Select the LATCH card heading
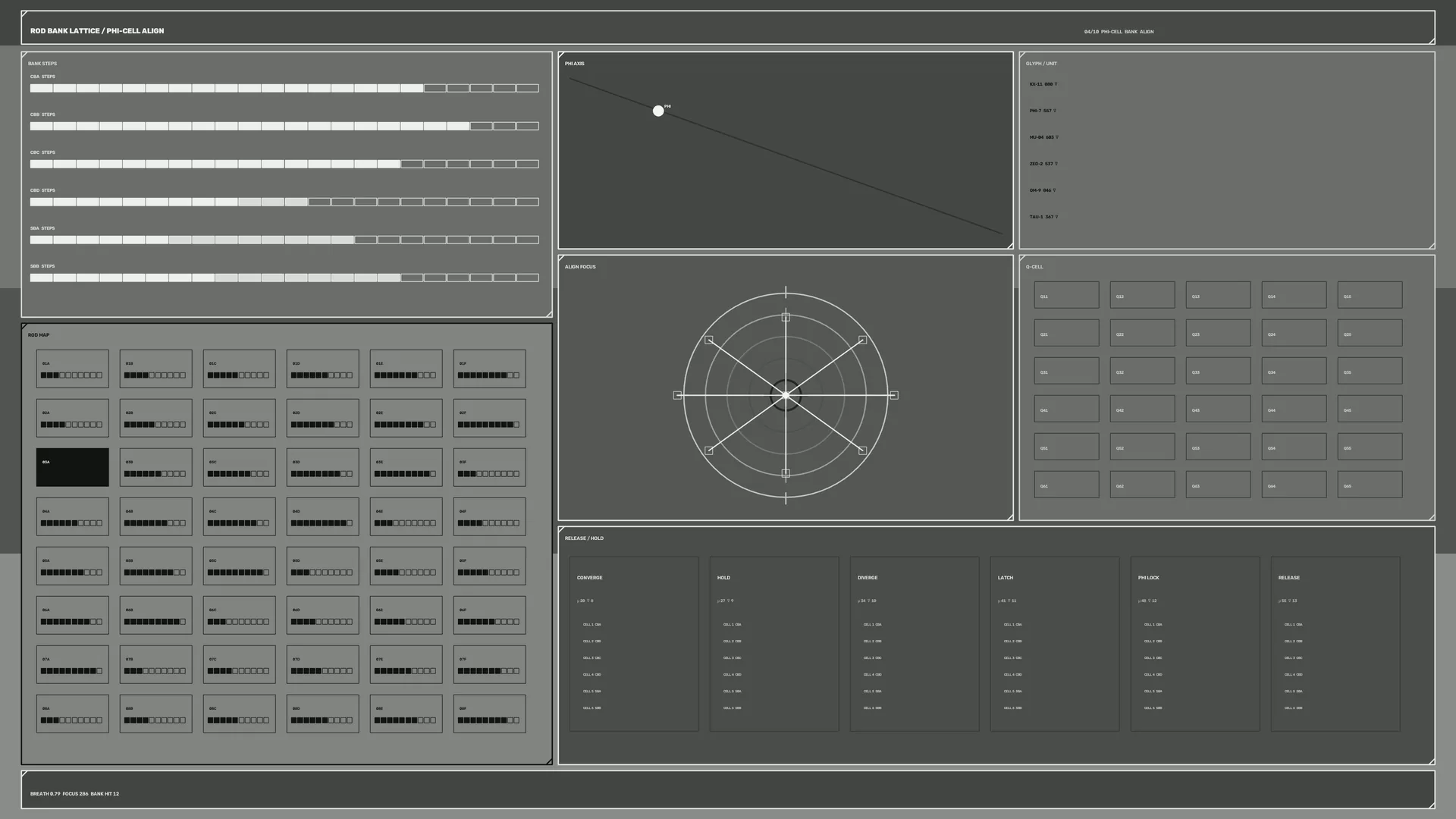The image size is (1456, 819). pyautogui.click(x=1006, y=578)
